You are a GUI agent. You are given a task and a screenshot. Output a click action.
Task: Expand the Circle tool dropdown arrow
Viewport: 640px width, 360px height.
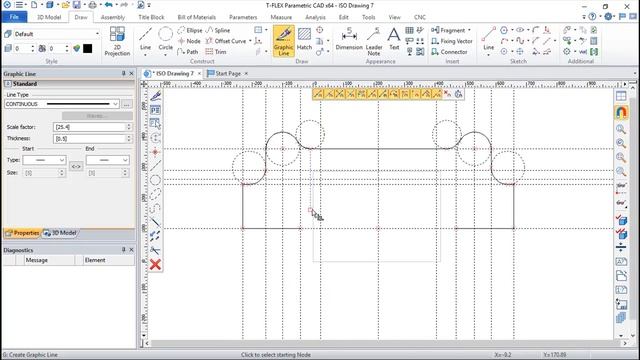[165, 54]
